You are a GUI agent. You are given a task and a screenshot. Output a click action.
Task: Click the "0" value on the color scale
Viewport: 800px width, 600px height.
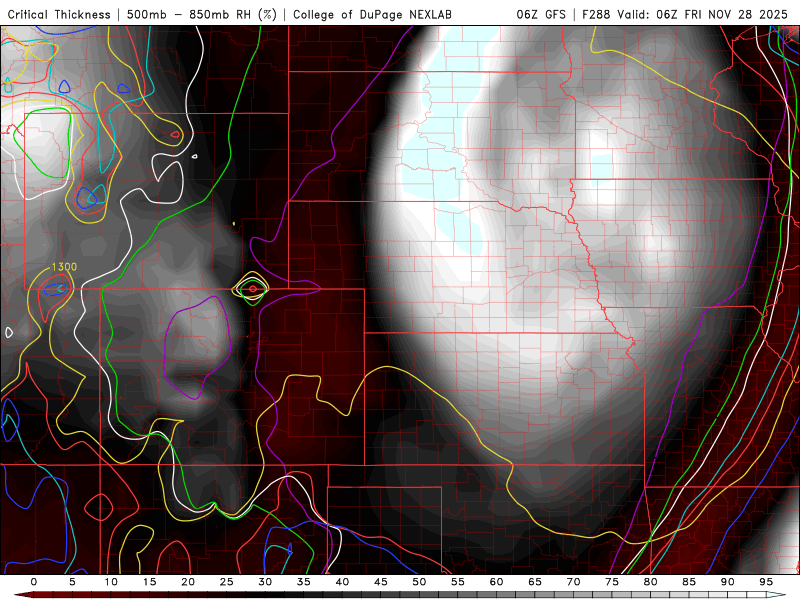[34, 582]
